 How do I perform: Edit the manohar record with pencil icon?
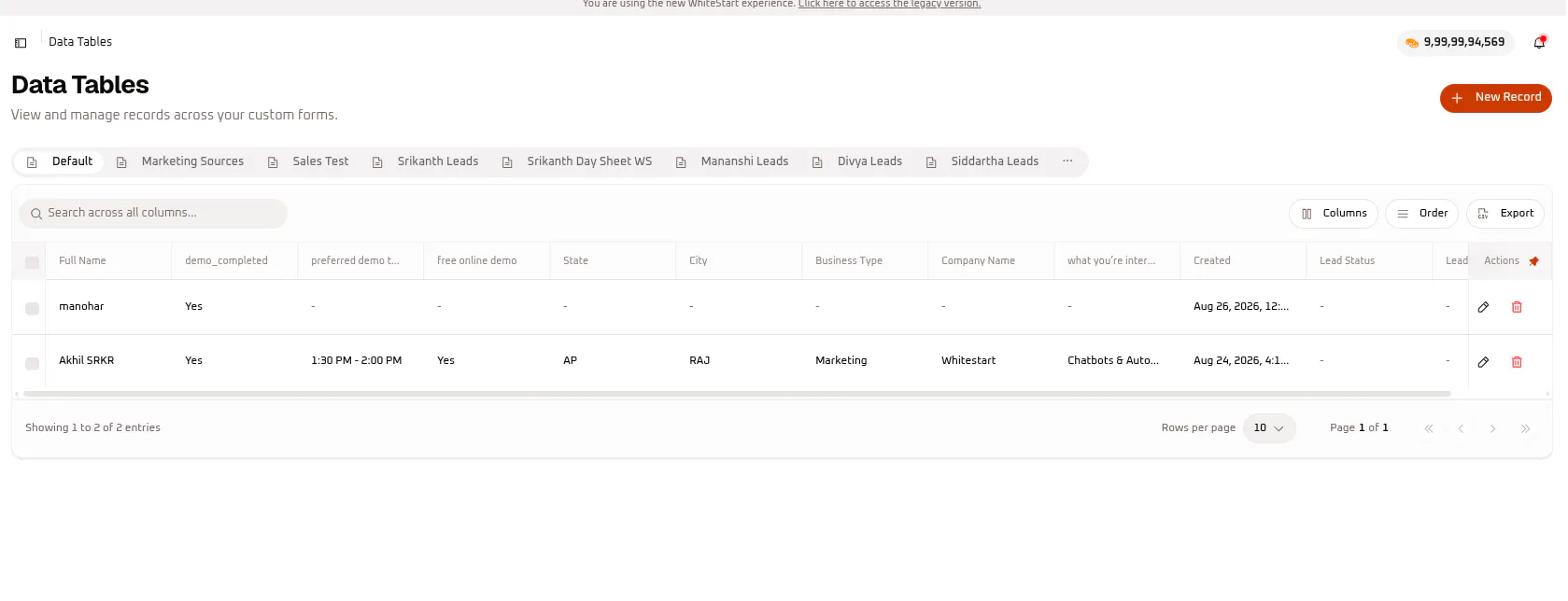coord(1483,307)
